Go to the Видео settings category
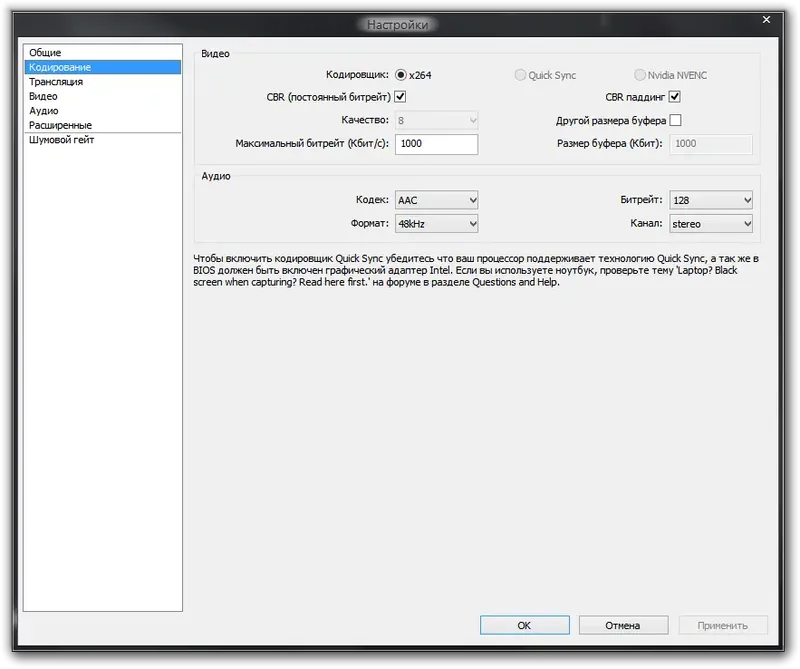The image size is (800, 669). [x=103, y=96]
